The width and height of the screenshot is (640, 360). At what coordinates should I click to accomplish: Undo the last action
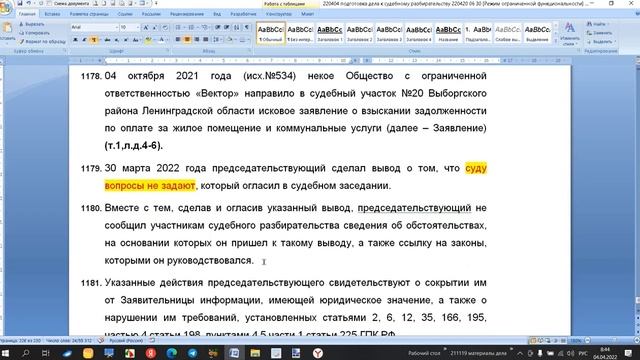(29, 3)
